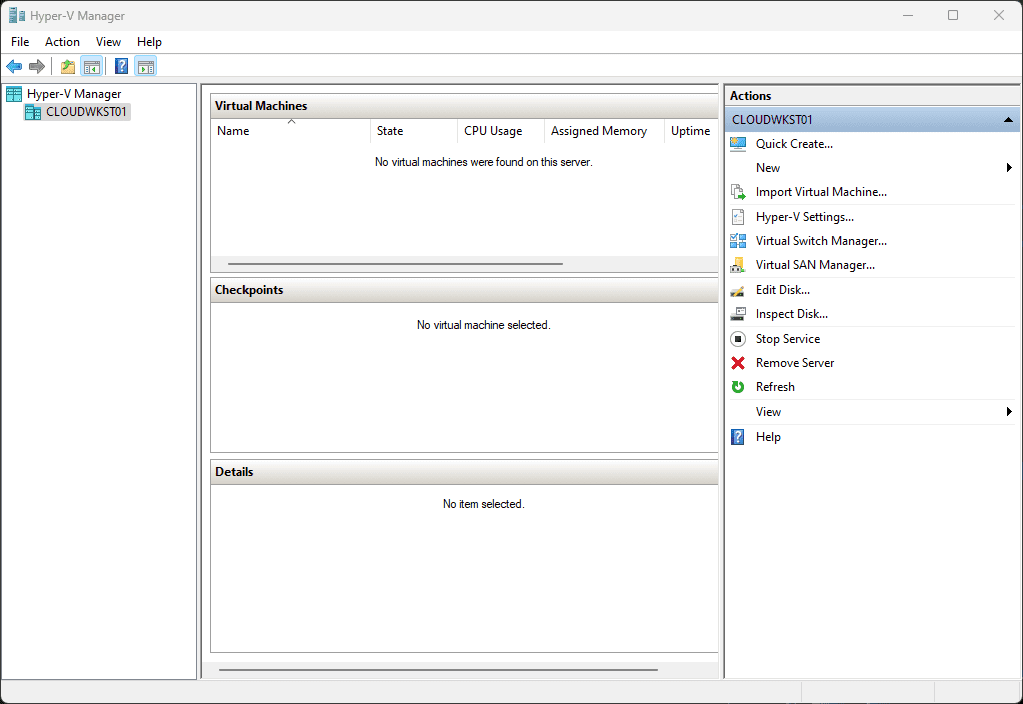This screenshot has height=704, width=1023.
Task: Toggle the Show/Hide Console Tree toolbar icon
Action: tap(91, 66)
